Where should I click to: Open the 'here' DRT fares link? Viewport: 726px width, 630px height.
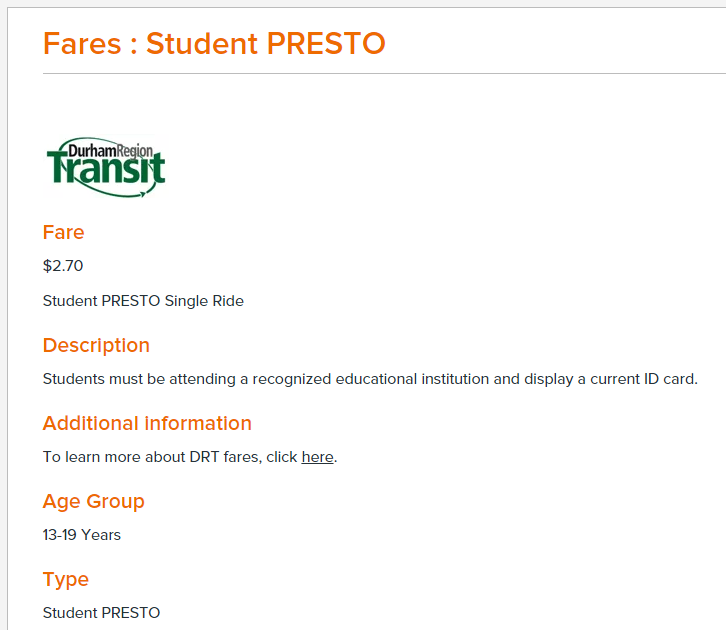click(x=317, y=457)
